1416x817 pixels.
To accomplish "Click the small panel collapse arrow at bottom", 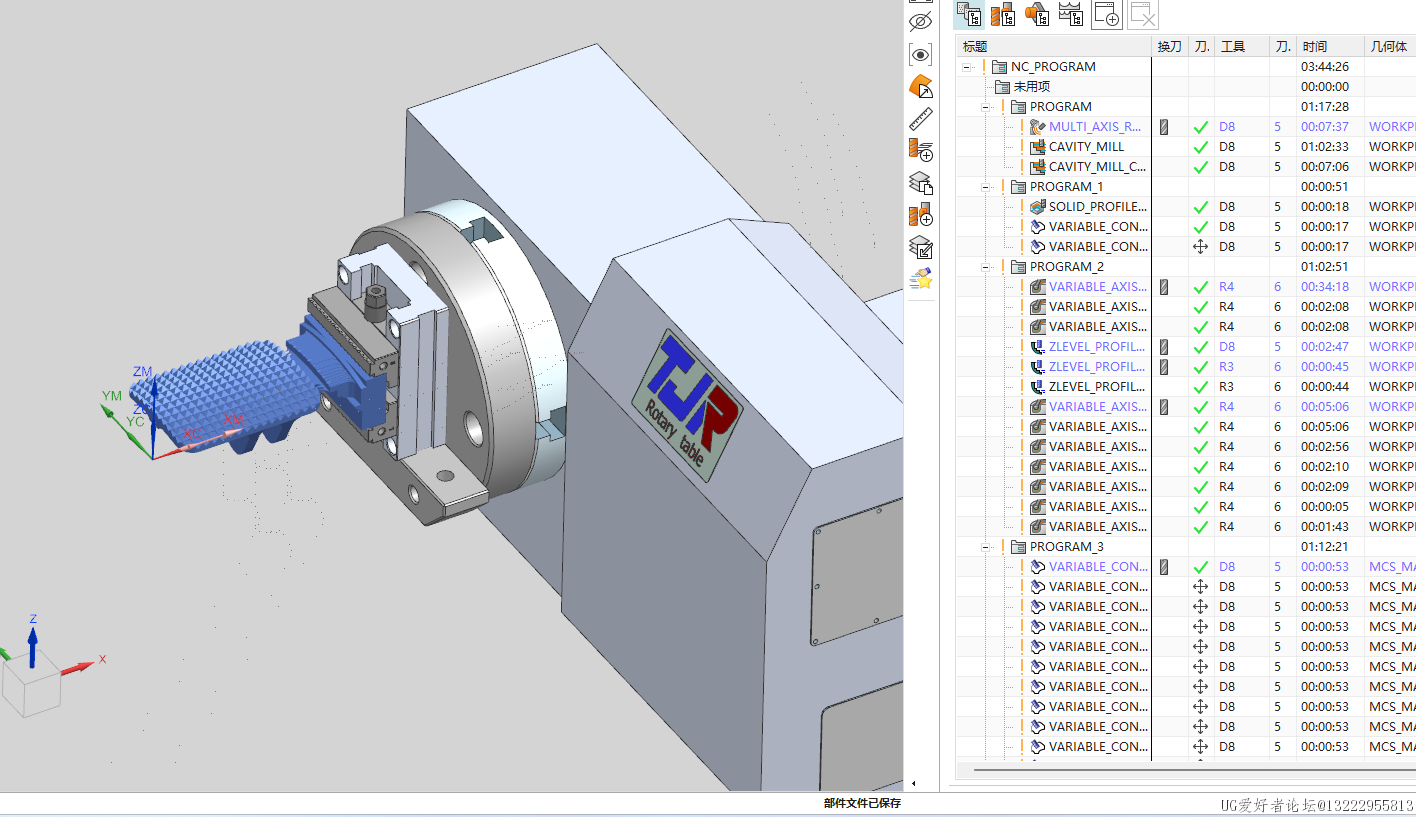I will (913, 783).
